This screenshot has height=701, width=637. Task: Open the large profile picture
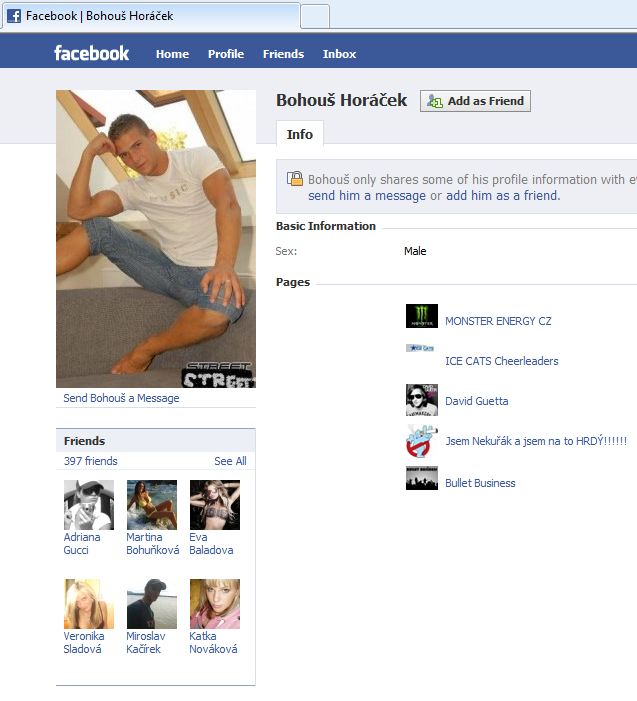point(156,239)
